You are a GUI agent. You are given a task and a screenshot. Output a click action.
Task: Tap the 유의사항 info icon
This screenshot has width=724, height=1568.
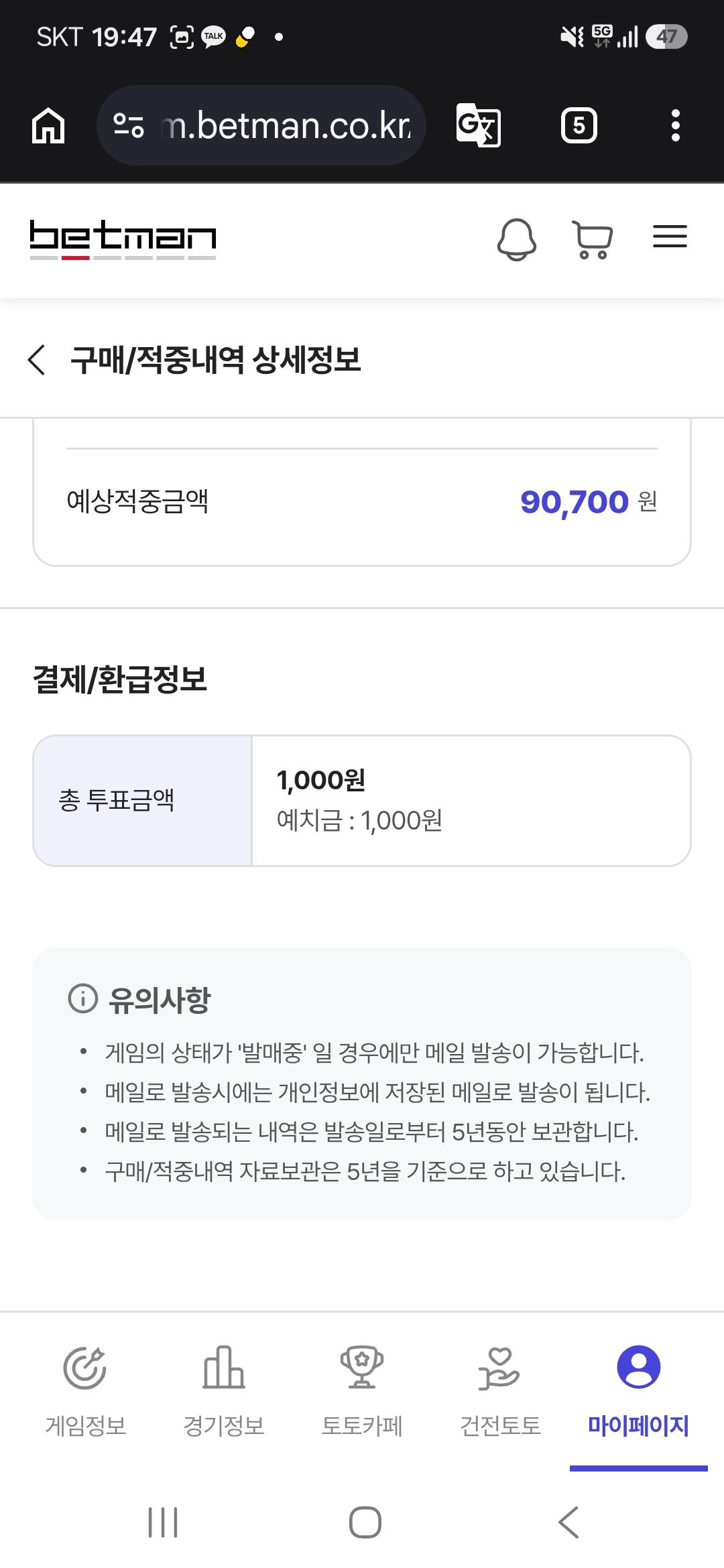tap(82, 999)
